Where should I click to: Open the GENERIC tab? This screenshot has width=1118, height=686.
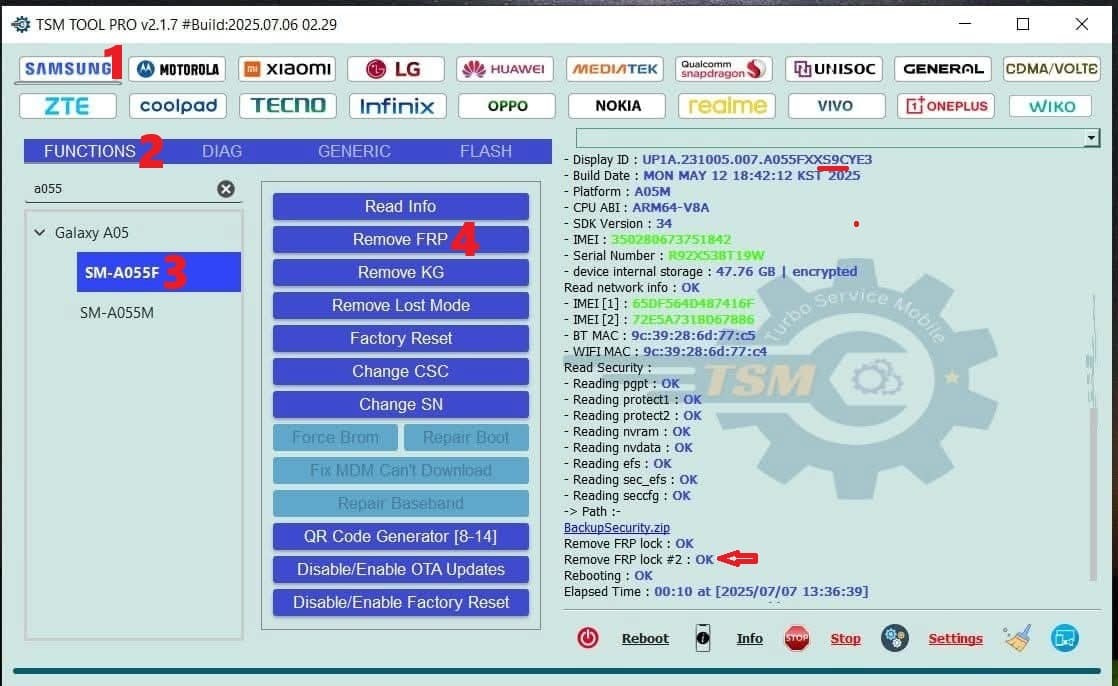(354, 151)
